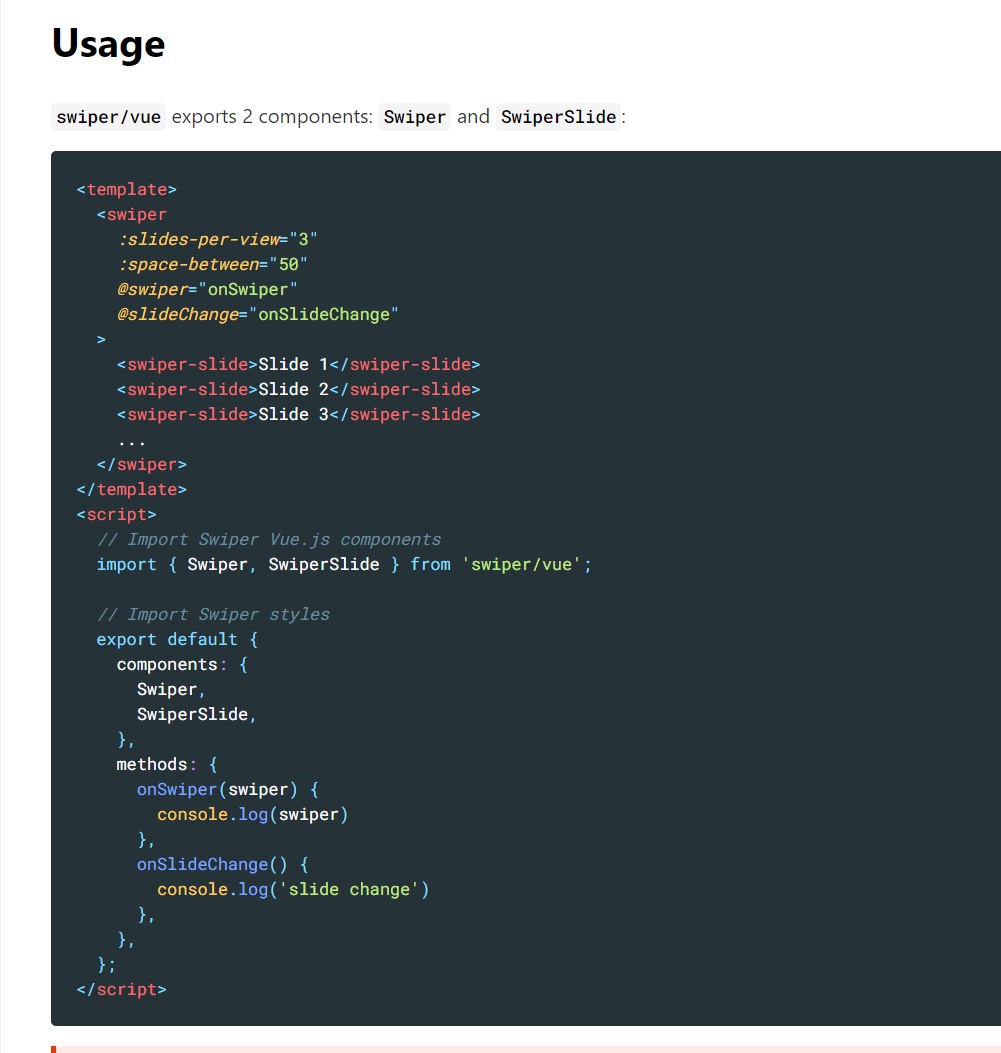This screenshot has width=1001, height=1053.
Task: Click 'Swiper,' inside the components object
Action: pyautogui.click(x=171, y=689)
